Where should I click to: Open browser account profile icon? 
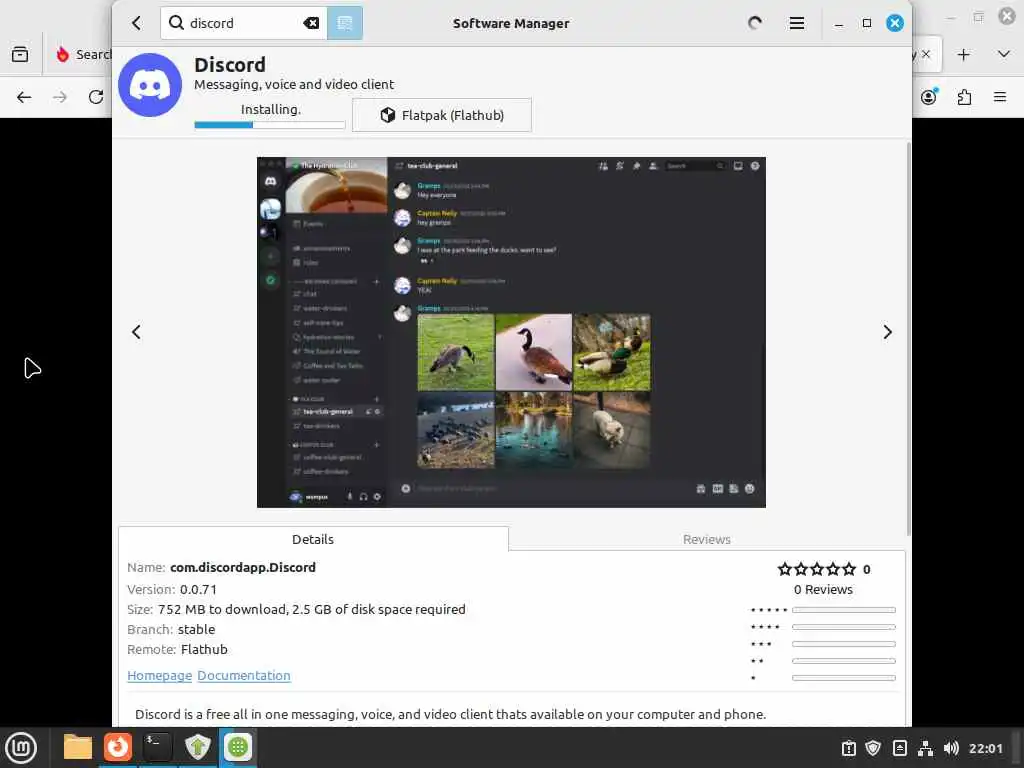pos(929,97)
